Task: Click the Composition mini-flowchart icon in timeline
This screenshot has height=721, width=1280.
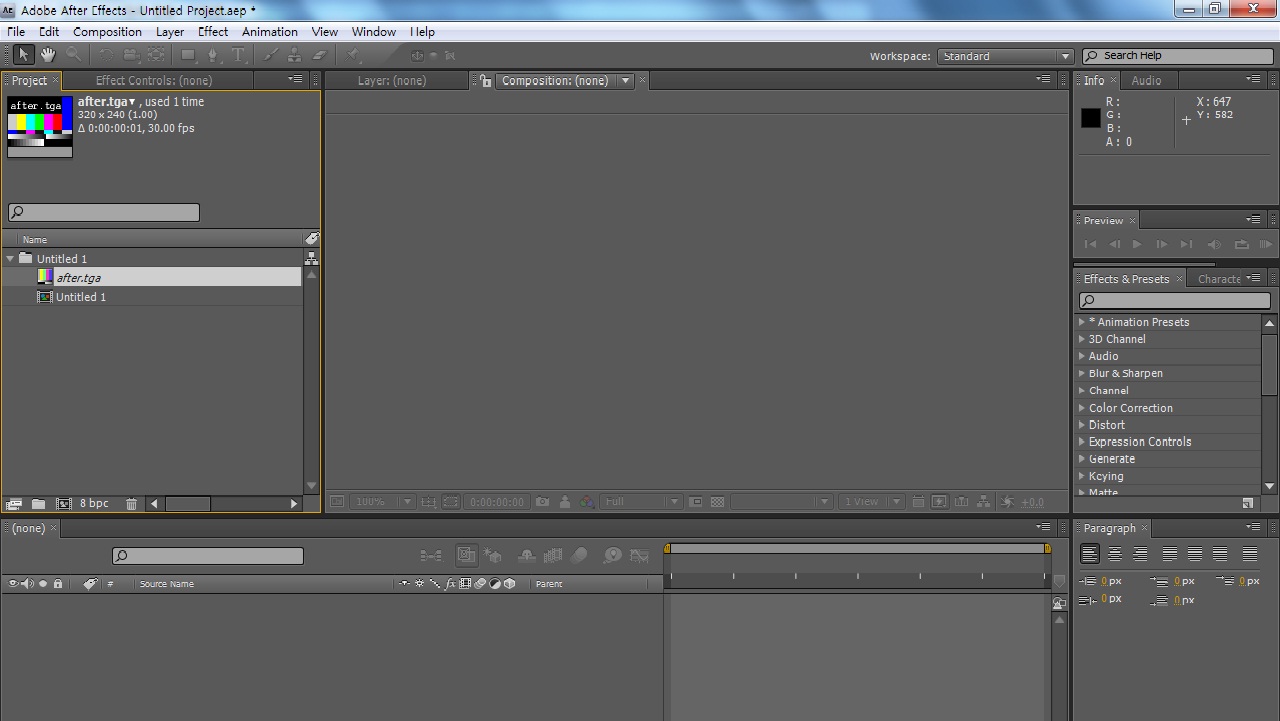Action: pos(431,555)
